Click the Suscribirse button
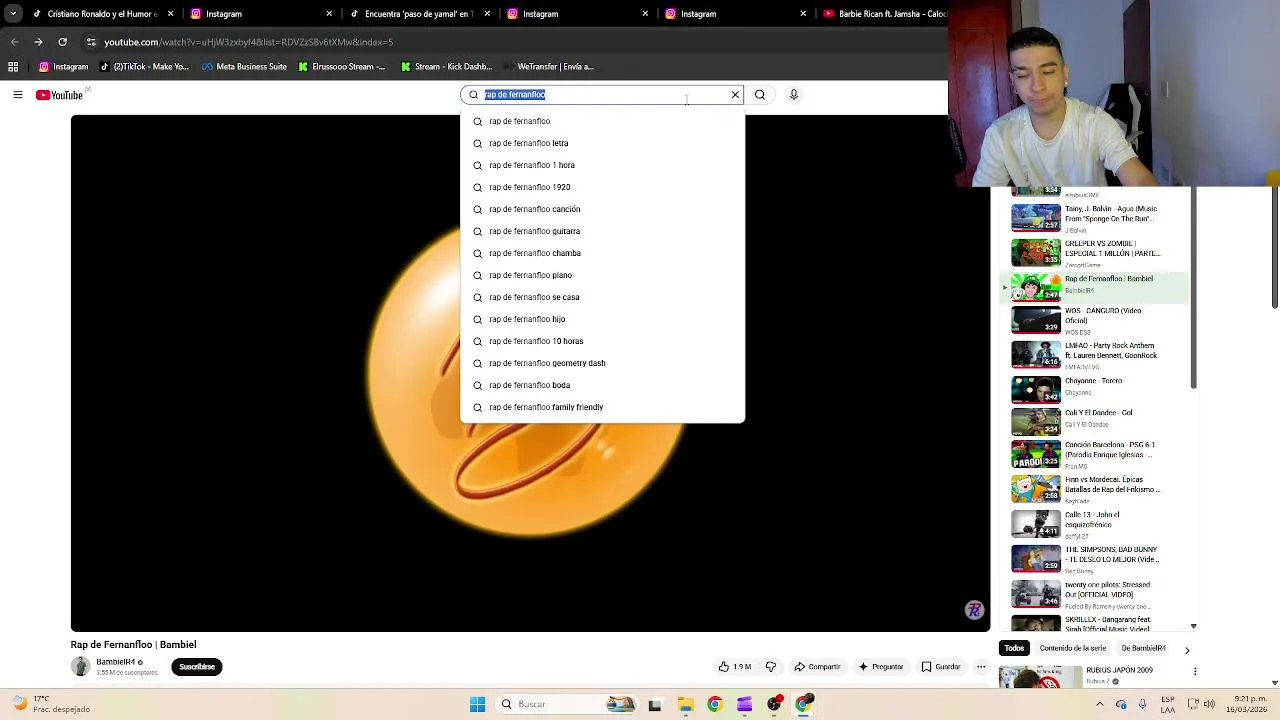This screenshot has height=720, width=1280. (196, 667)
